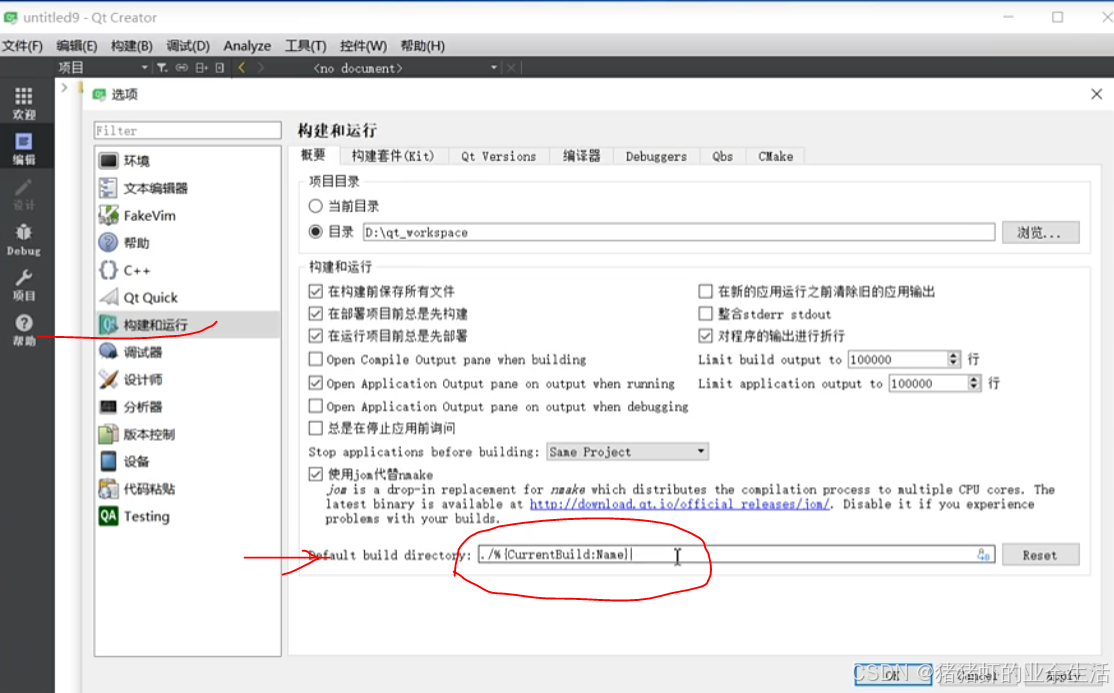The height and width of the screenshot is (693, 1114).
Task: Switch to Design (设计) mode
Action: point(23,193)
